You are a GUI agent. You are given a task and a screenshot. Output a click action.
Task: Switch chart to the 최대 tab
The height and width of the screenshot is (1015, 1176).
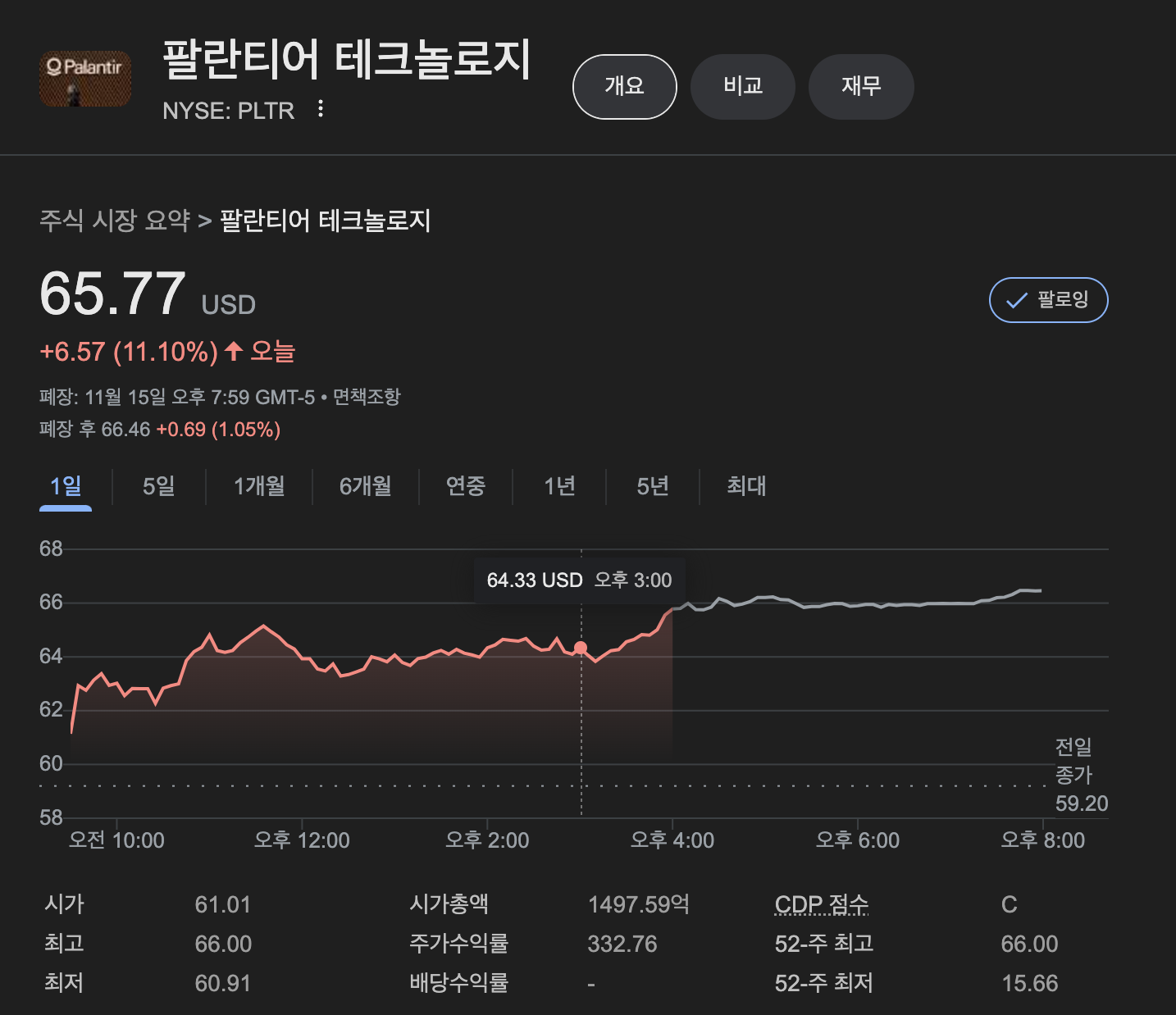tap(746, 486)
